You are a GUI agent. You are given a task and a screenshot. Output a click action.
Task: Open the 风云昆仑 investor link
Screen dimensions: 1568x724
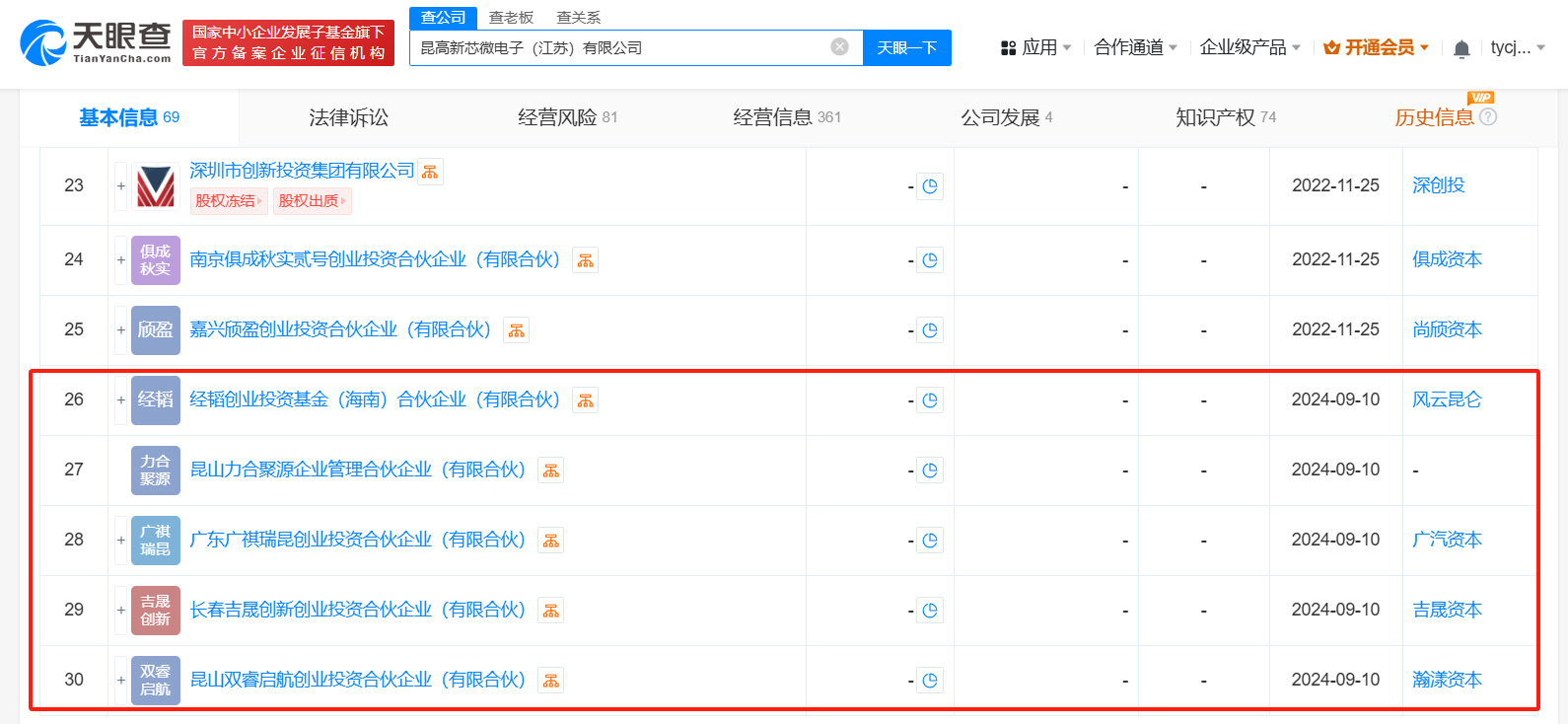coord(1447,399)
